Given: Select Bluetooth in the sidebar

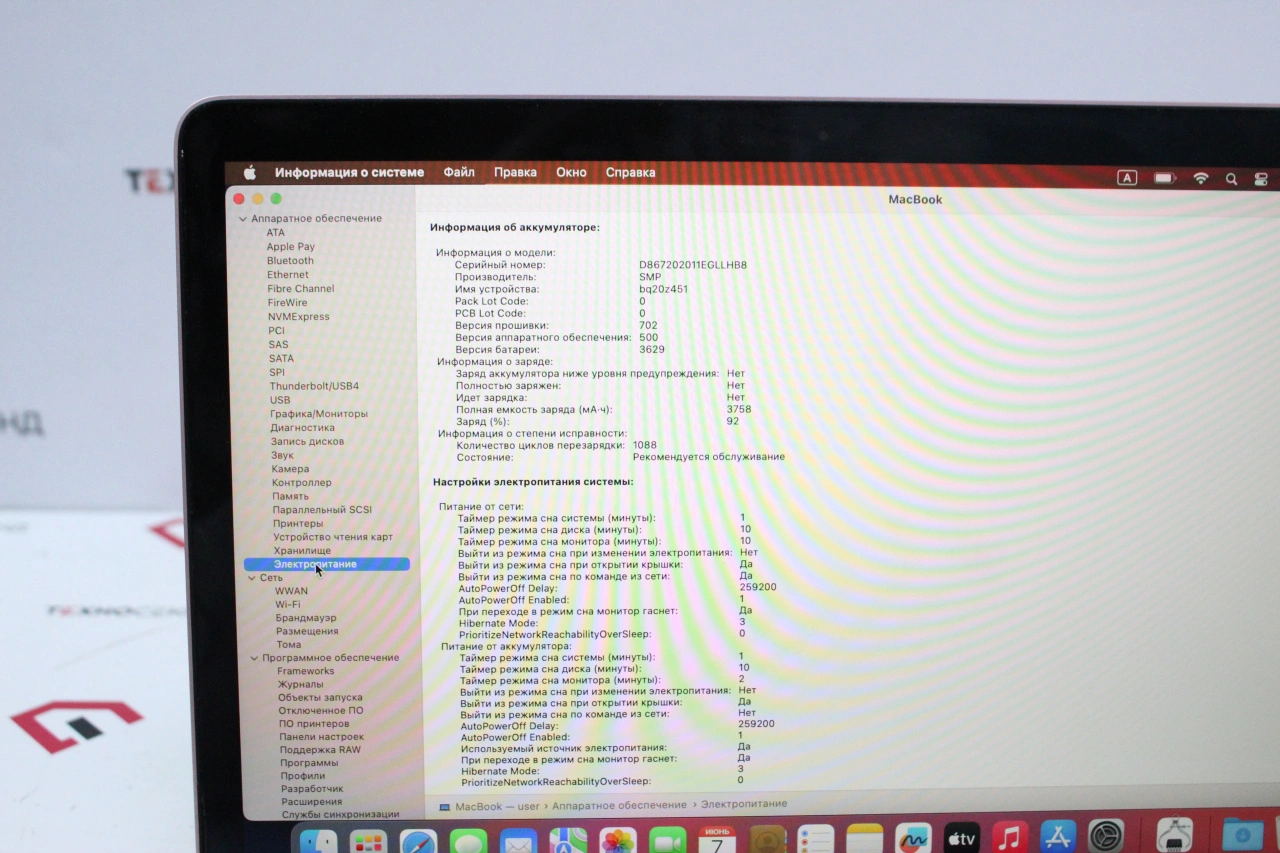Looking at the screenshot, I should coord(290,261).
